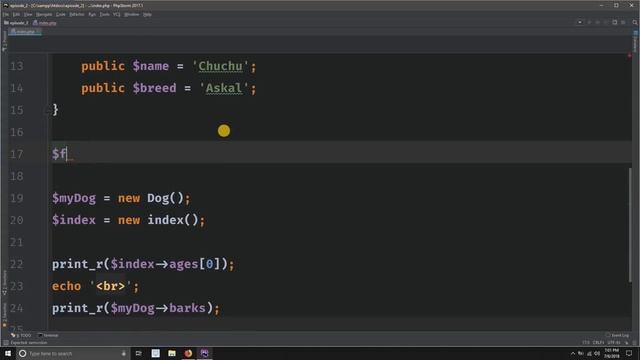Click $myDog variable on line 19

tap(74, 198)
